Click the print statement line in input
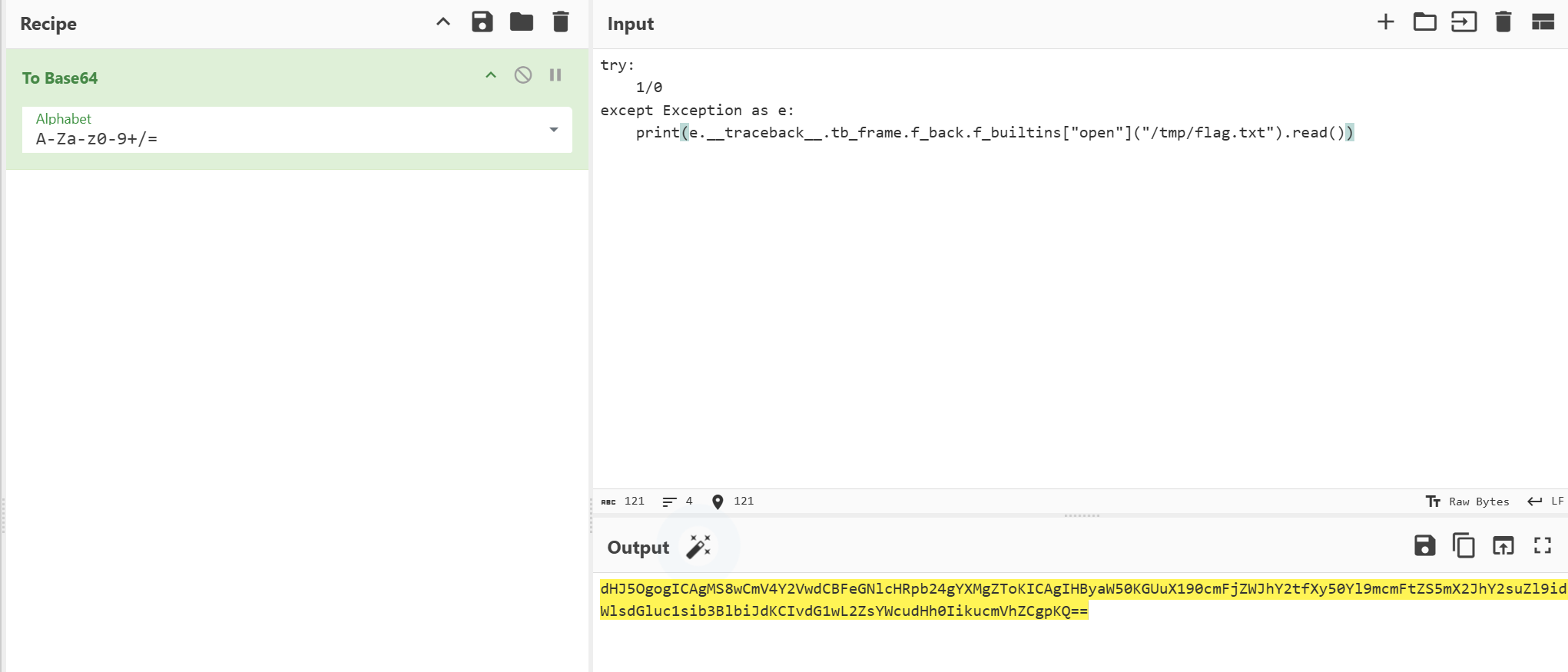This screenshot has width=1568, height=672. tap(995, 133)
